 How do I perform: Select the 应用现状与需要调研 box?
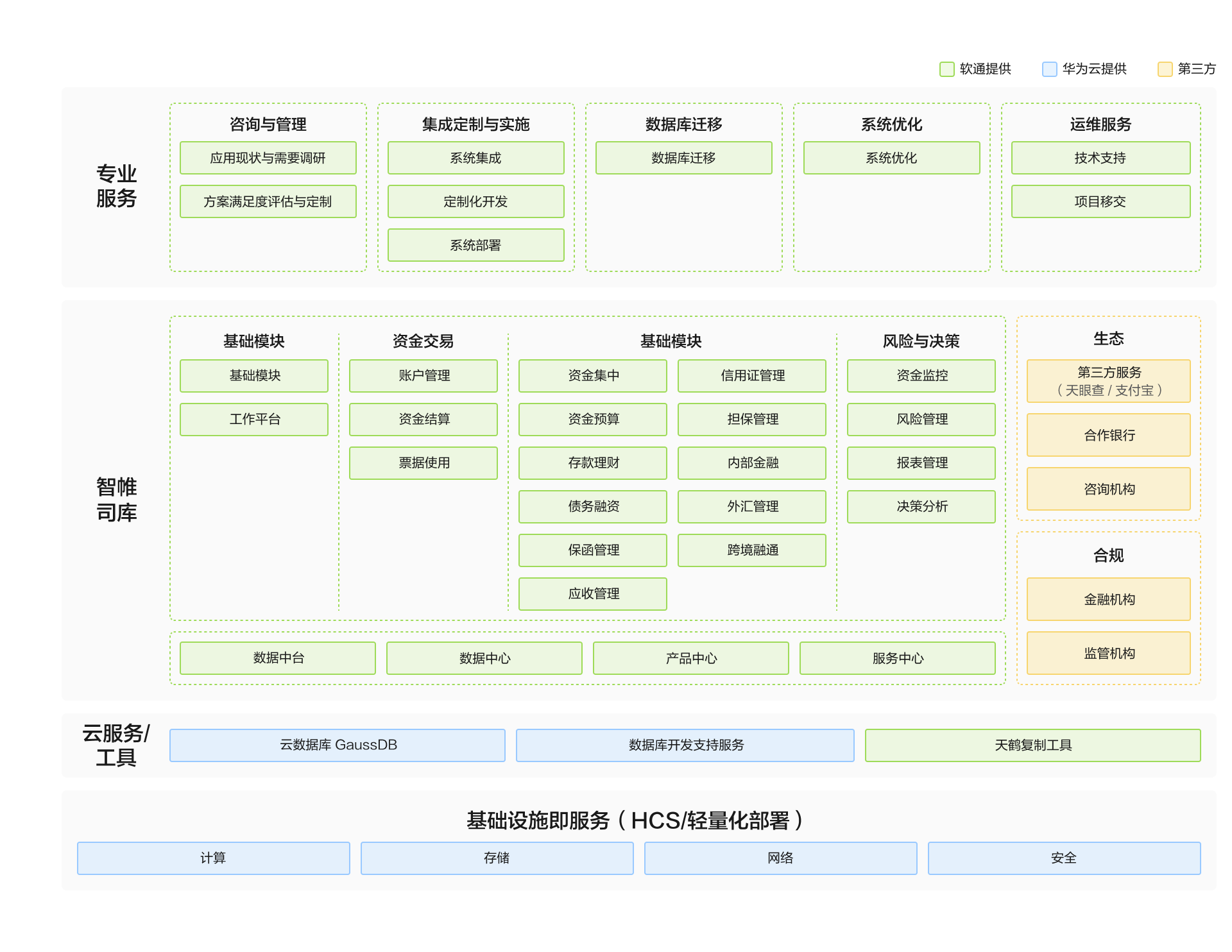(268, 158)
